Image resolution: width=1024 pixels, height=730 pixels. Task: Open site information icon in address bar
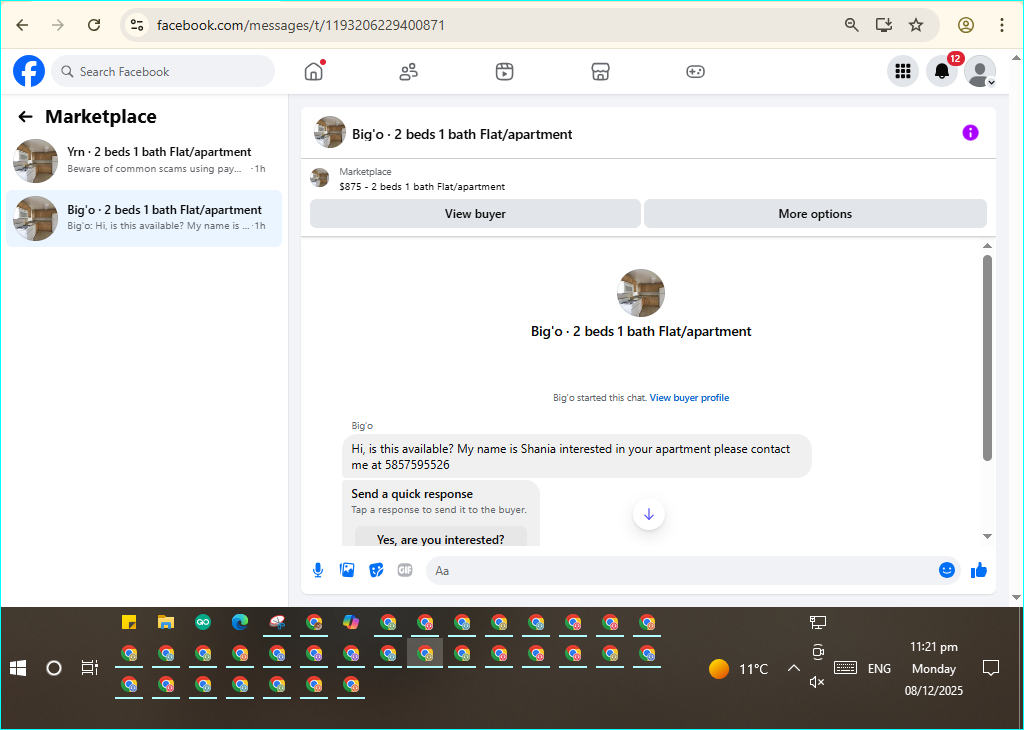(x=136, y=25)
